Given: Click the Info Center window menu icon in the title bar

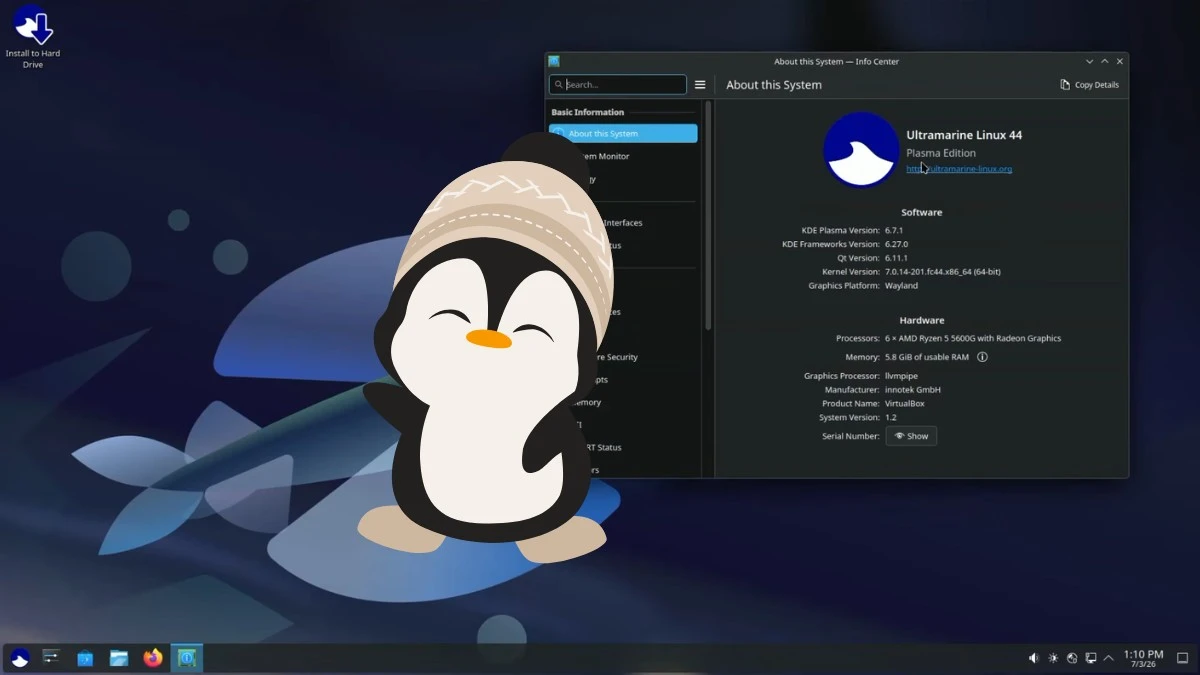Looking at the screenshot, I should coord(554,61).
